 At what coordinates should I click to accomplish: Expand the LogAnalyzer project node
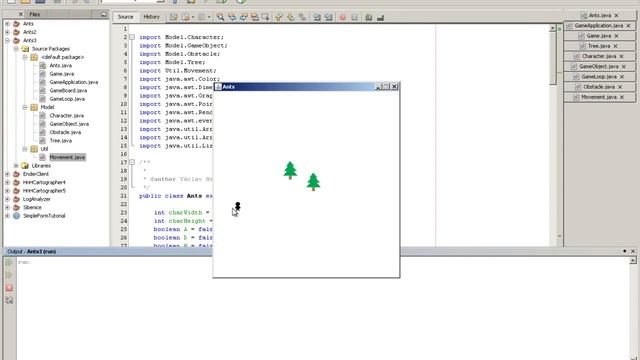7,199
